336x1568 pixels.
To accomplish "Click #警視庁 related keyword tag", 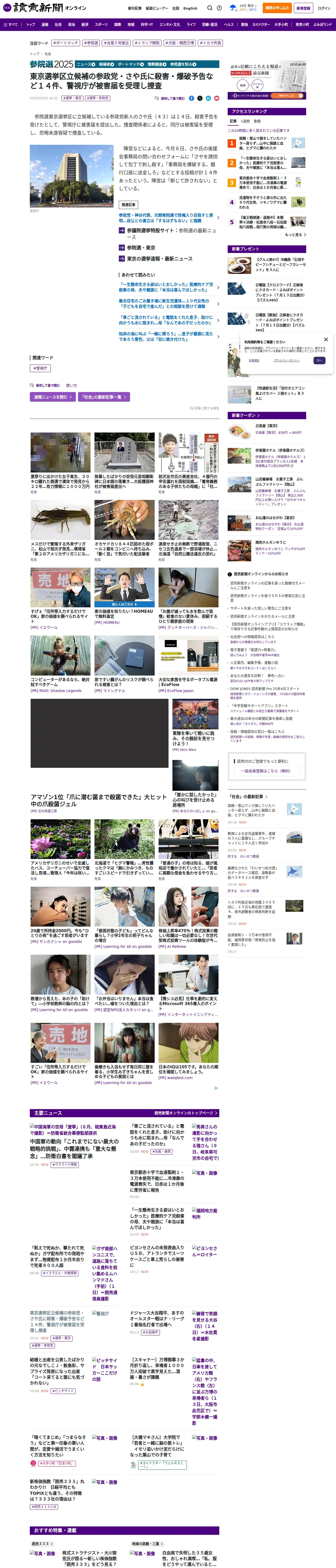I will click(40, 368).
